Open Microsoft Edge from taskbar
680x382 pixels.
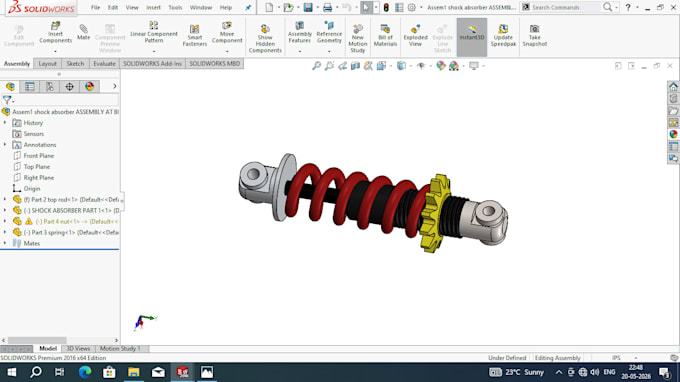85,372
